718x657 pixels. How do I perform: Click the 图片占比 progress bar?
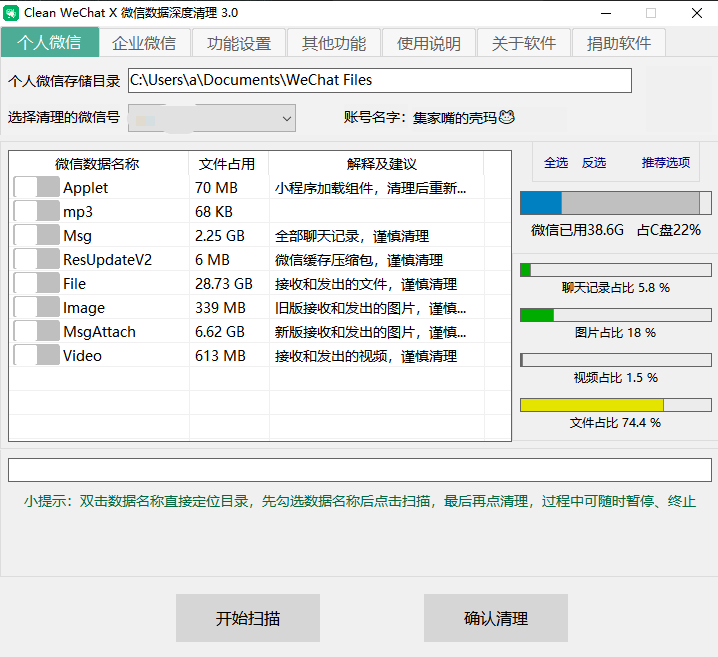615,315
